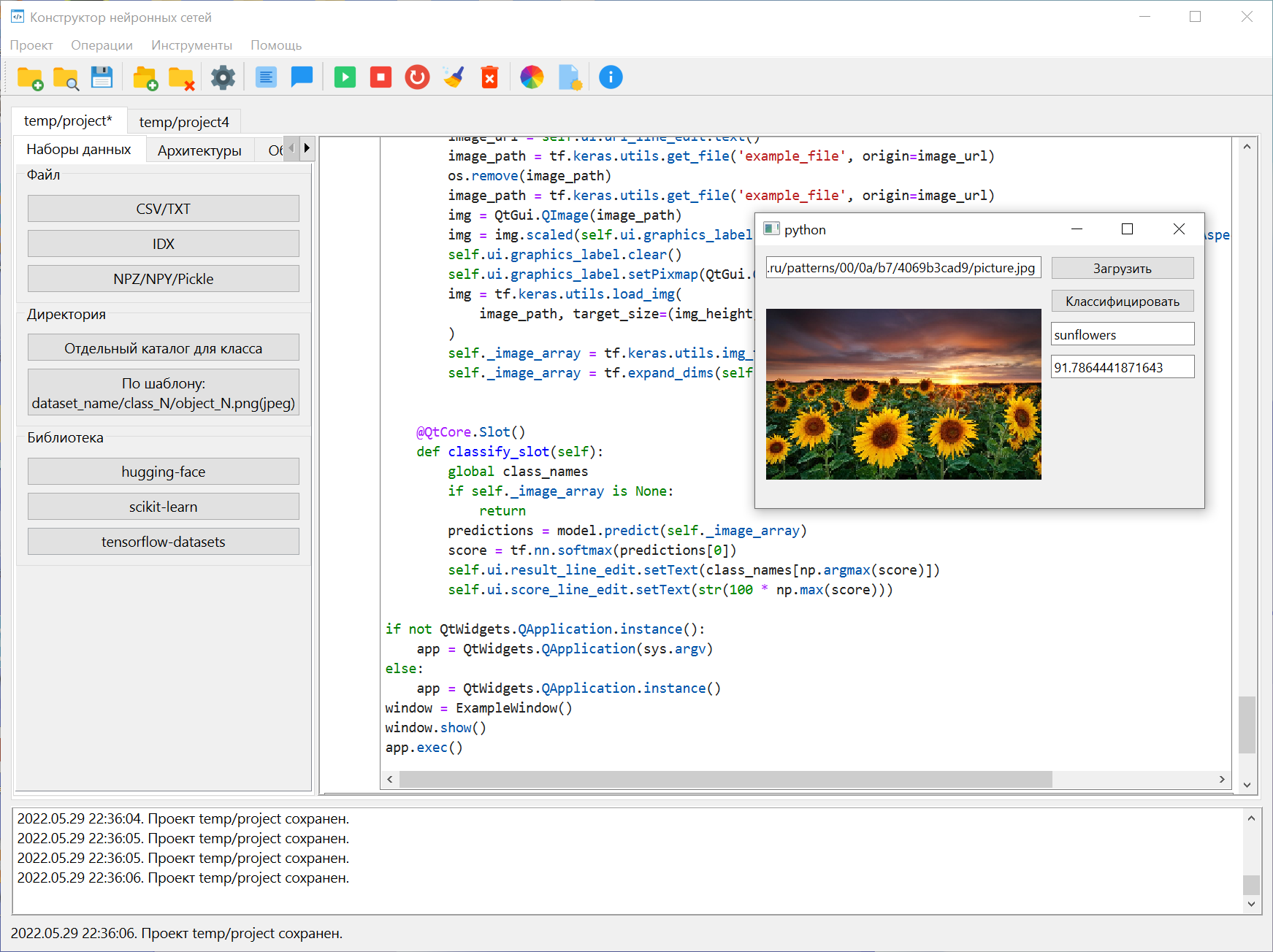Close the python window
The width and height of the screenshot is (1273, 952).
pos(1179,229)
